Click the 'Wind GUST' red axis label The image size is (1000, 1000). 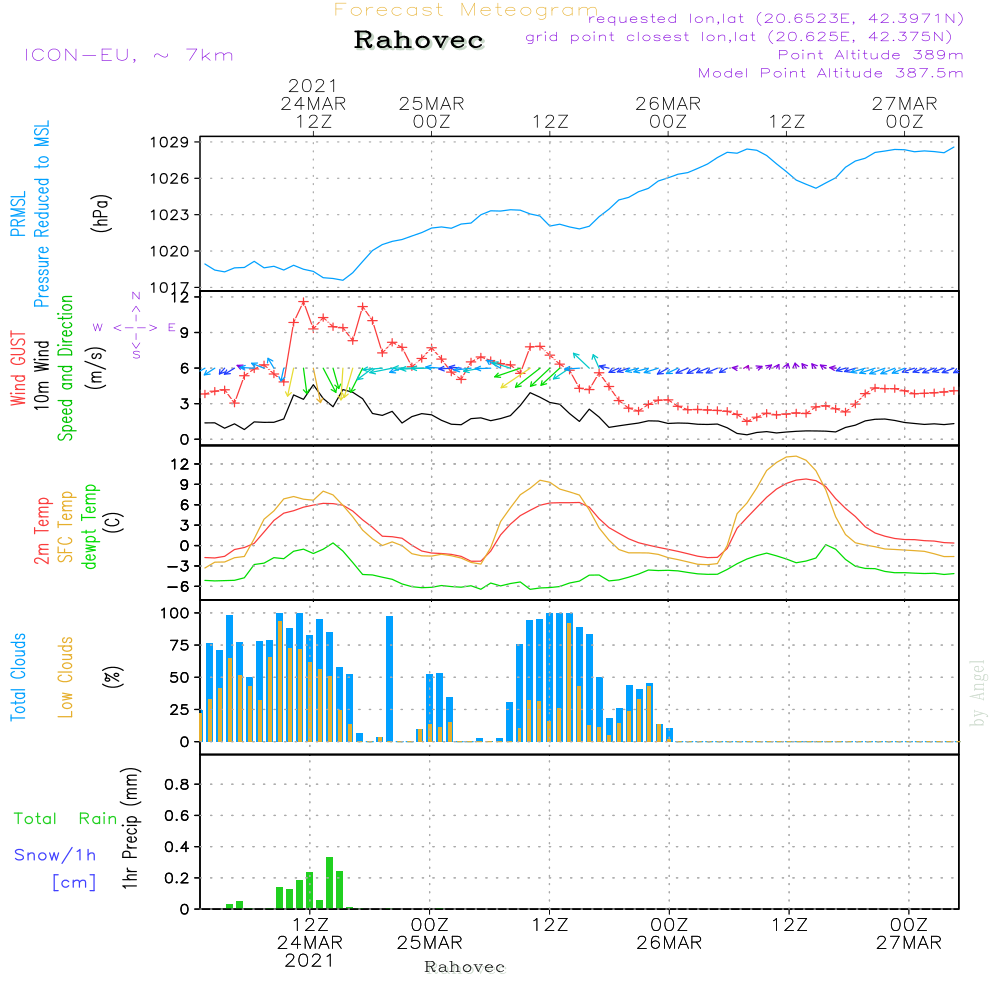[18, 368]
